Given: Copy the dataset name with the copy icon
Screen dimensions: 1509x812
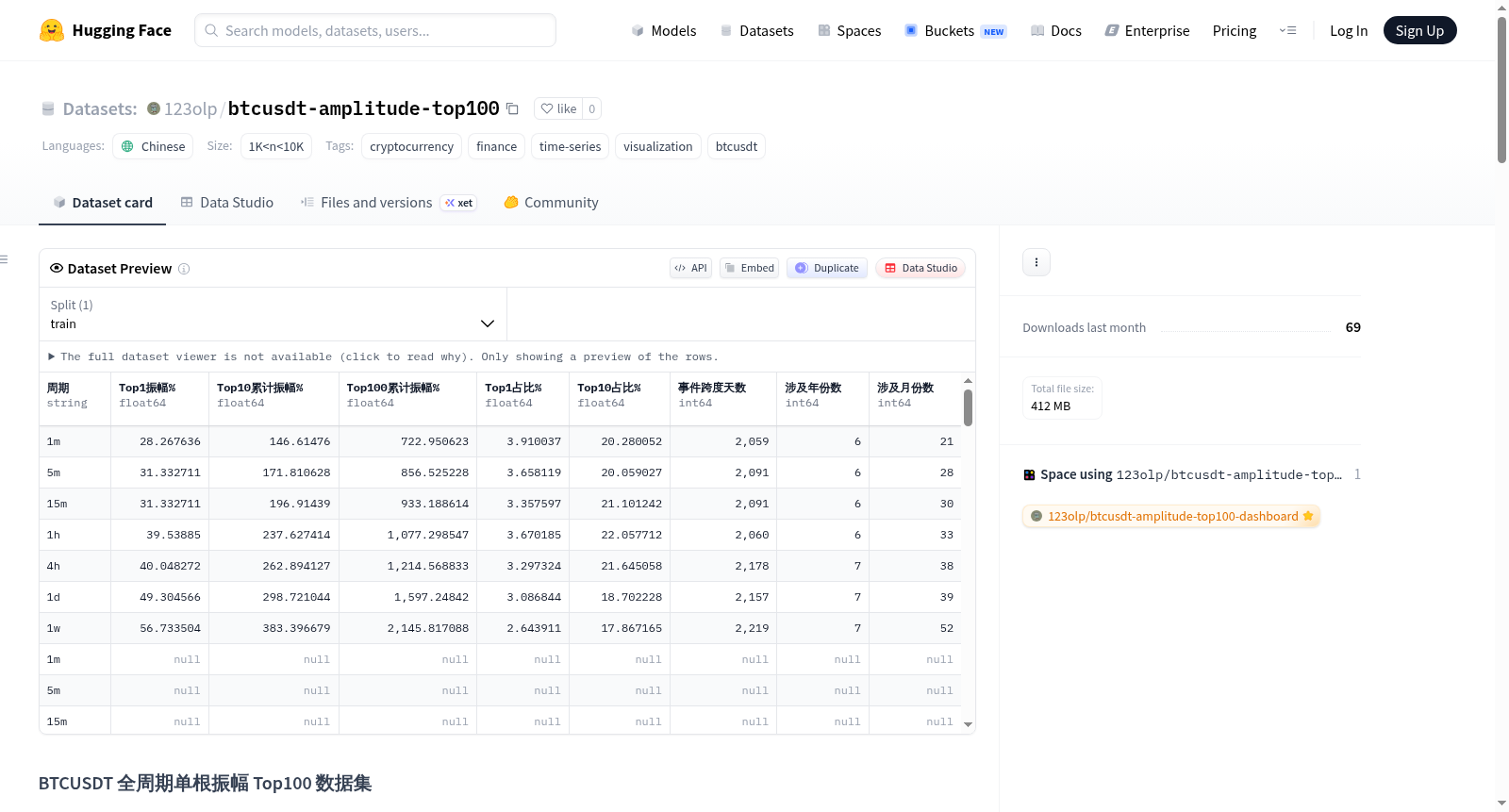Looking at the screenshot, I should pyautogui.click(x=512, y=108).
